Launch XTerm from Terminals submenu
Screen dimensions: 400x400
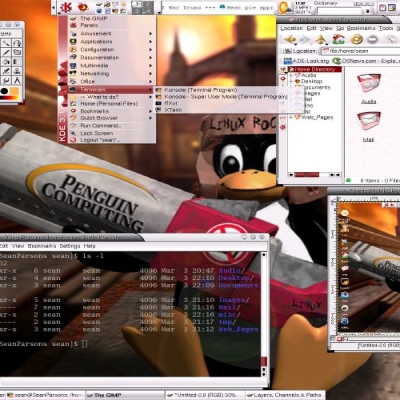173,110
